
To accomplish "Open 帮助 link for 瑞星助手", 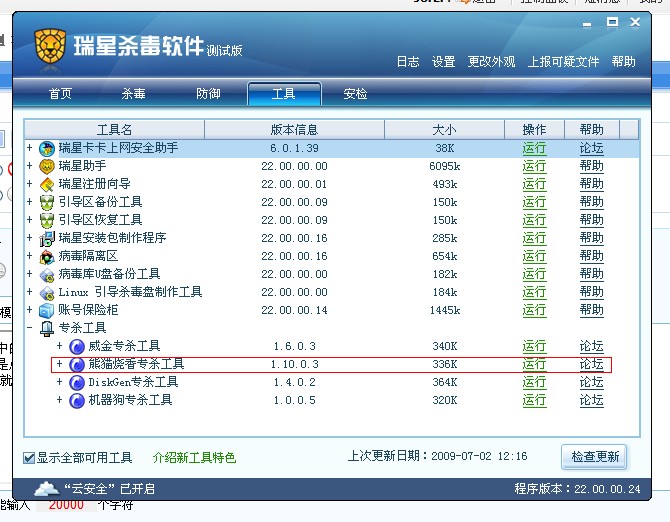I will [591, 166].
